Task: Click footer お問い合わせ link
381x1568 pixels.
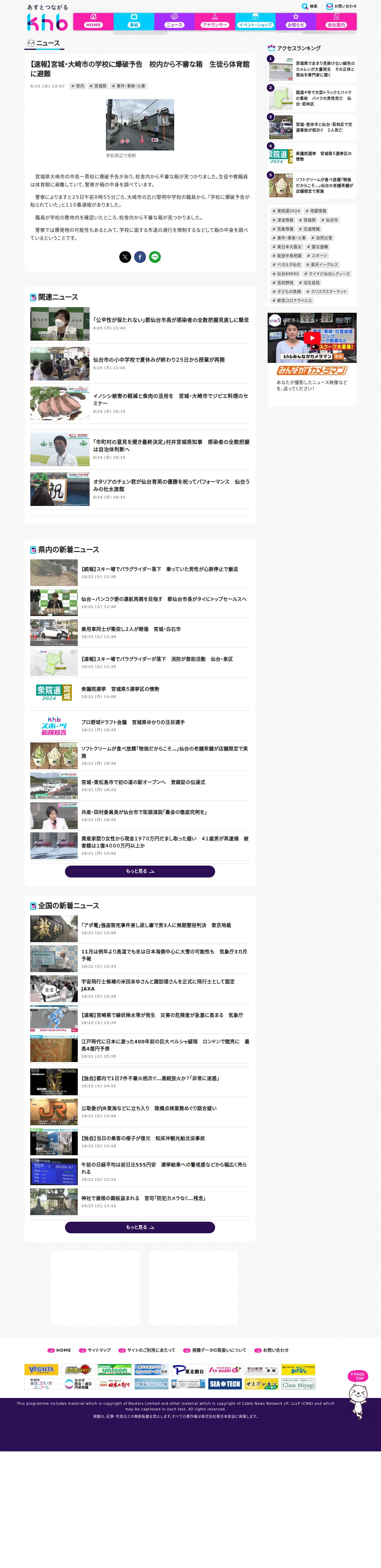Action: pyautogui.click(x=272, y=1350)
